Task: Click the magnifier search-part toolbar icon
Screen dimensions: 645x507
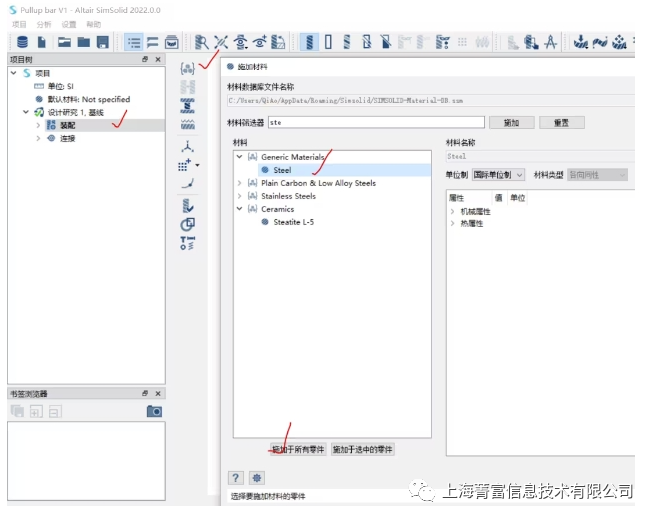Action: click(201, 42)
